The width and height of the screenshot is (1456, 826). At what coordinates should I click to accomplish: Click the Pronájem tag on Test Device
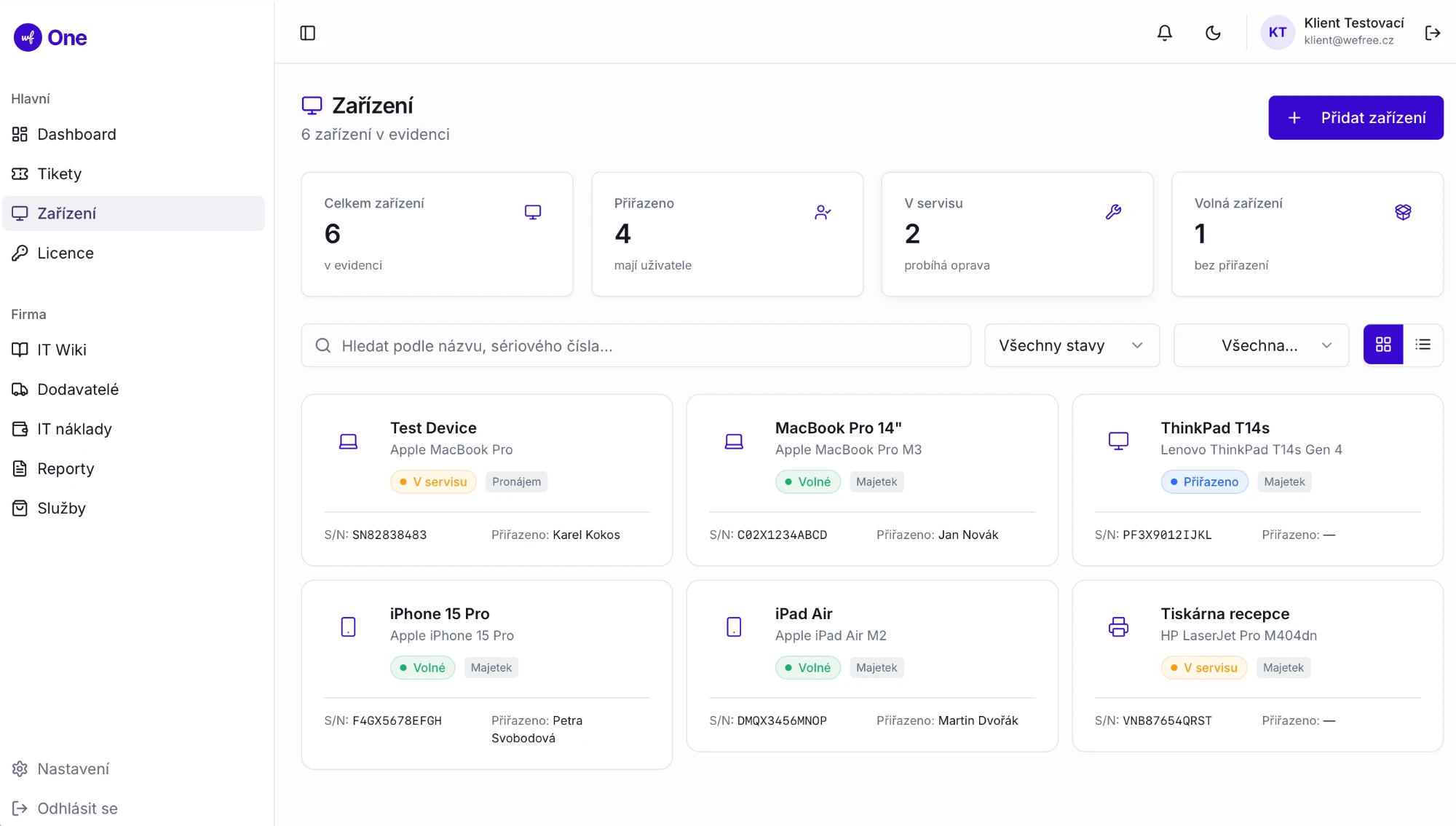tap(516, 481)
